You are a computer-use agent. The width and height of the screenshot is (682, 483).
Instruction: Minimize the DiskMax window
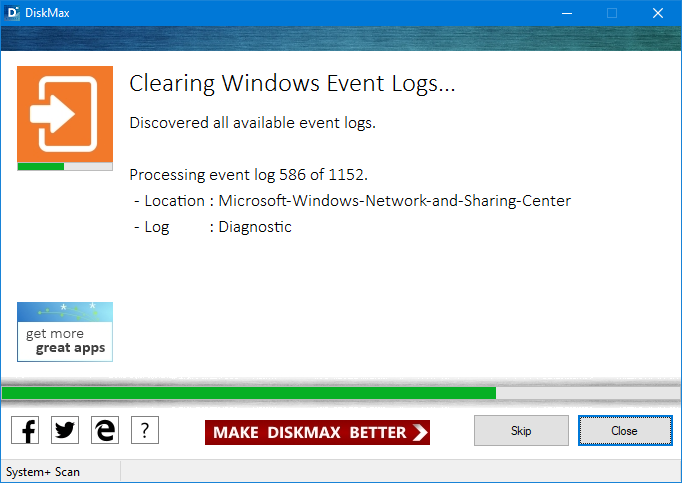(x=567, y=13)
